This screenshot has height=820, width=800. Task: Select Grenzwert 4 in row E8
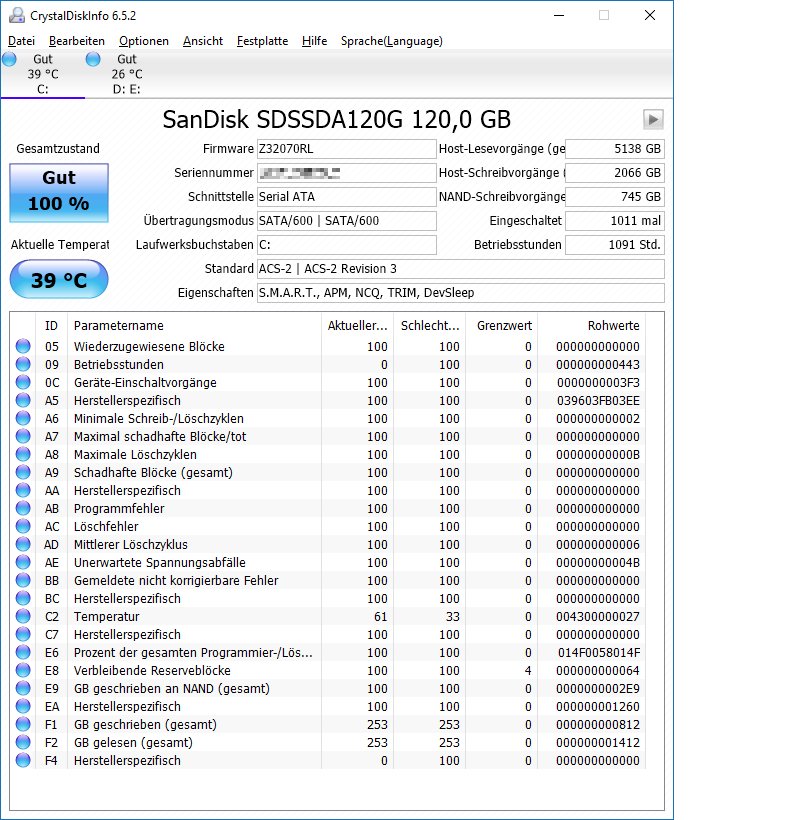[x=528, y=670]
